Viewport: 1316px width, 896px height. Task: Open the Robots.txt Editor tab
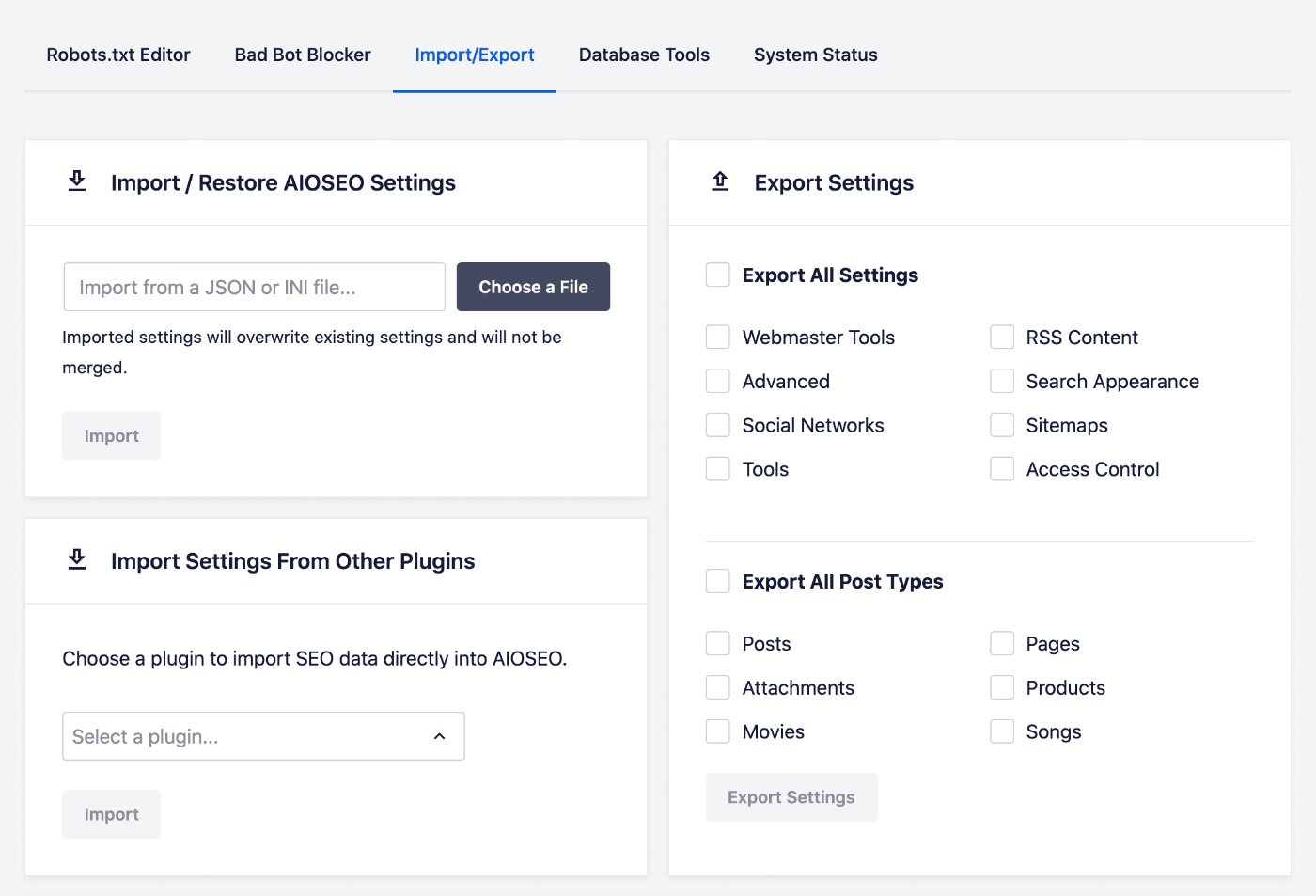[118, 55]
